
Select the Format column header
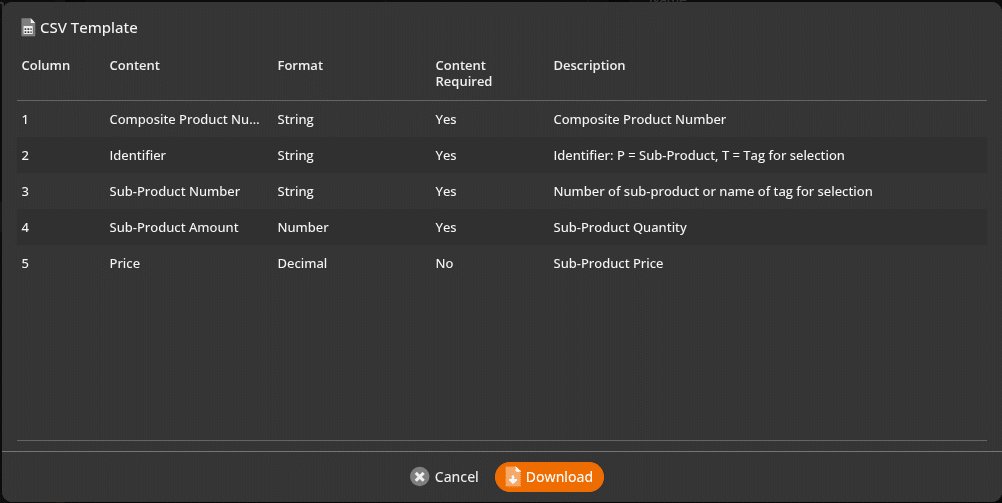coord(300,66)
